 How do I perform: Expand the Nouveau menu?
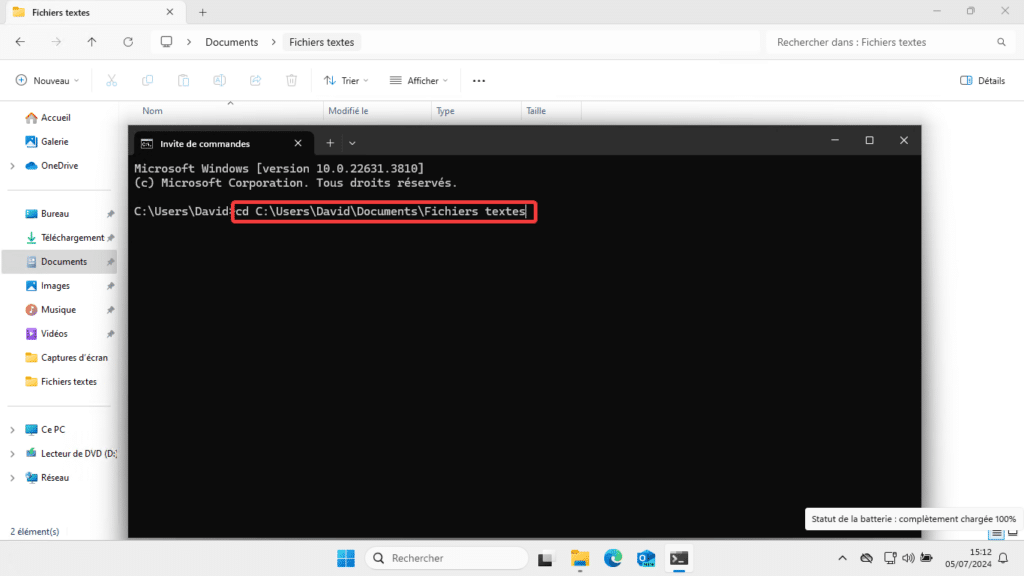pos(46,80)
